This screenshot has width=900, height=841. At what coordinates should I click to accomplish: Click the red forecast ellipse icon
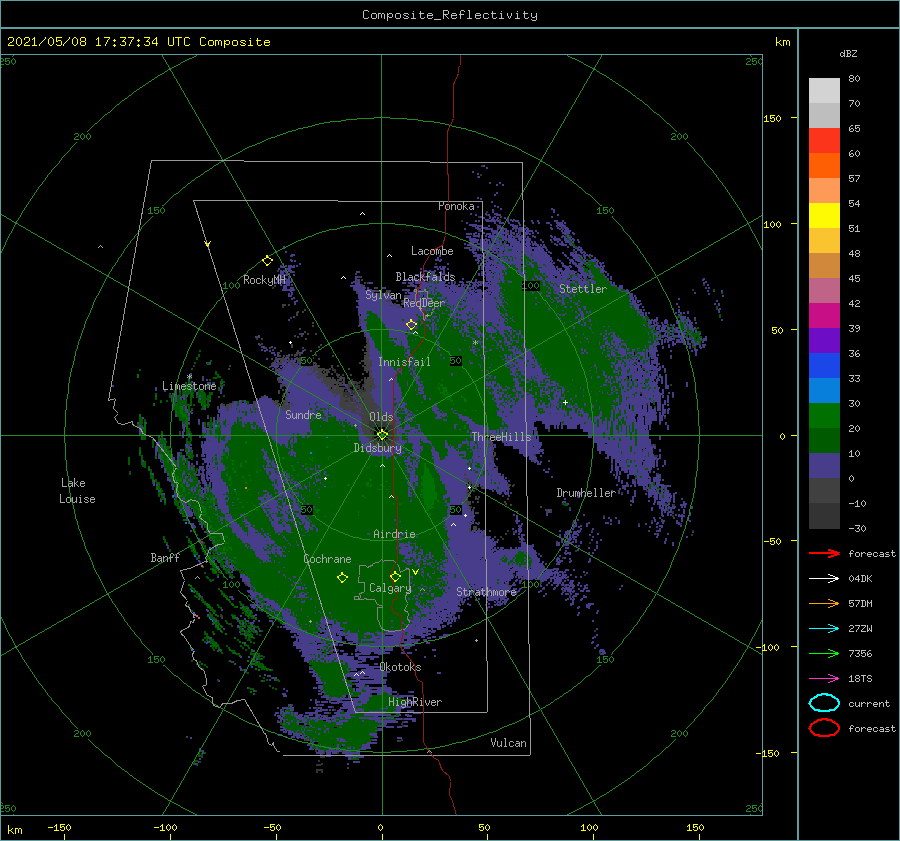pos(824,728)
